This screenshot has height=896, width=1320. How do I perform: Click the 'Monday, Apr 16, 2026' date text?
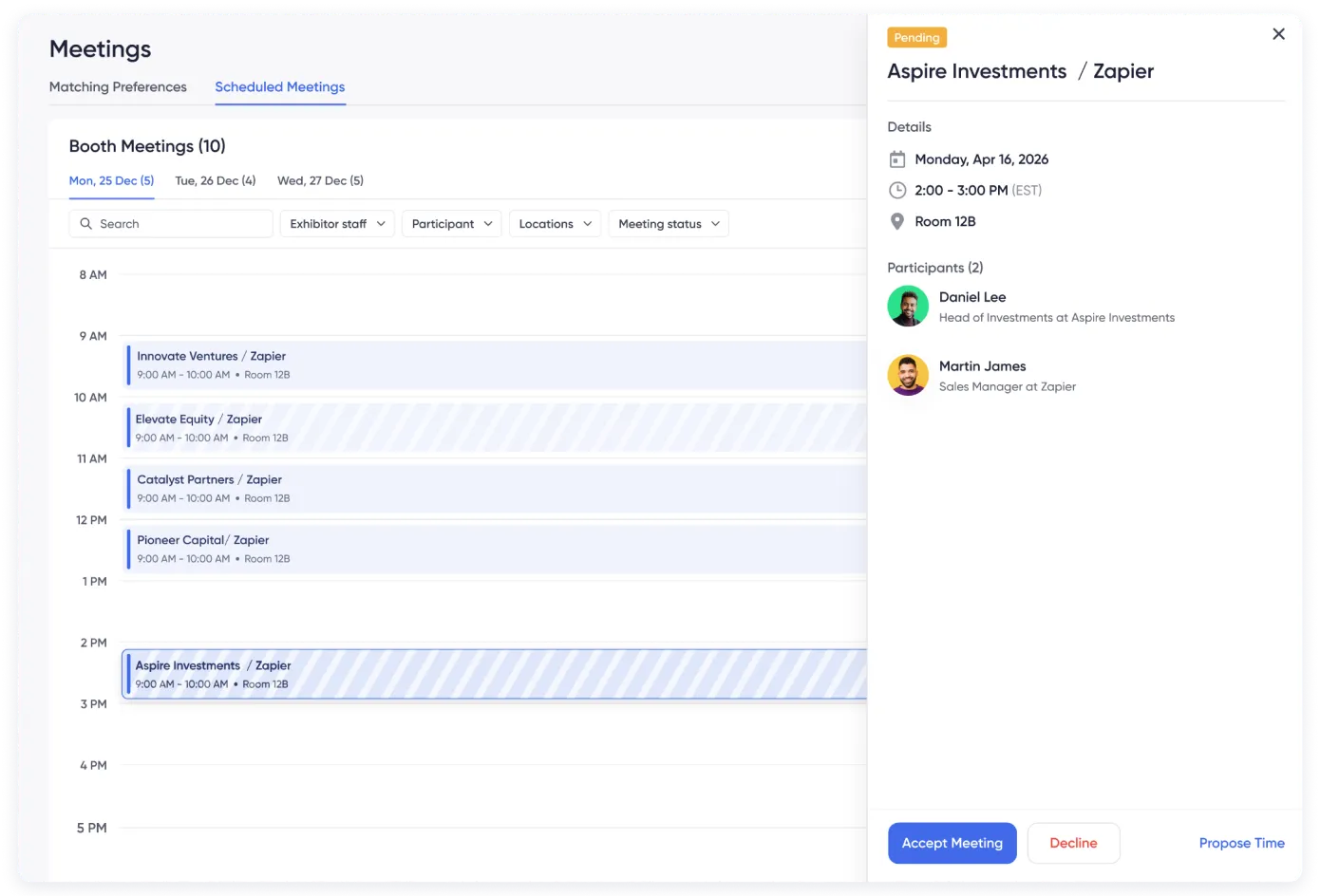[x=982, y=159]
